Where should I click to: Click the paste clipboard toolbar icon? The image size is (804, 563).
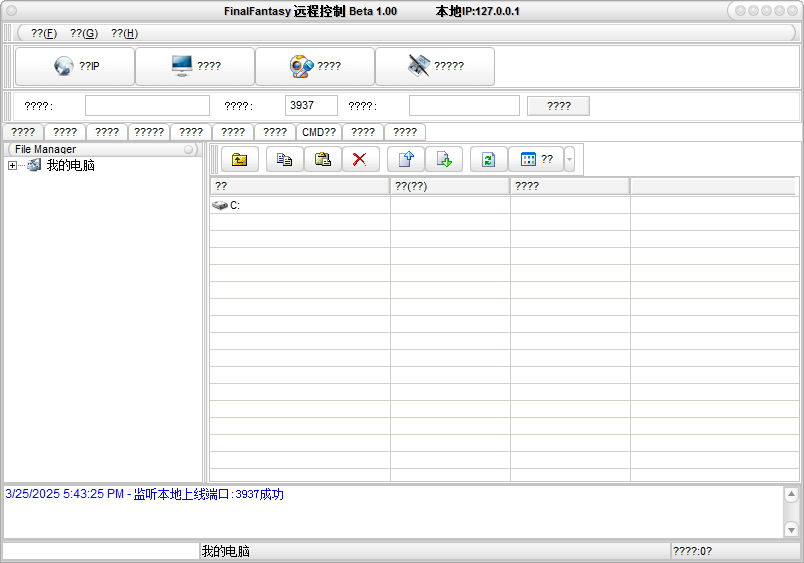pos(322,159)
